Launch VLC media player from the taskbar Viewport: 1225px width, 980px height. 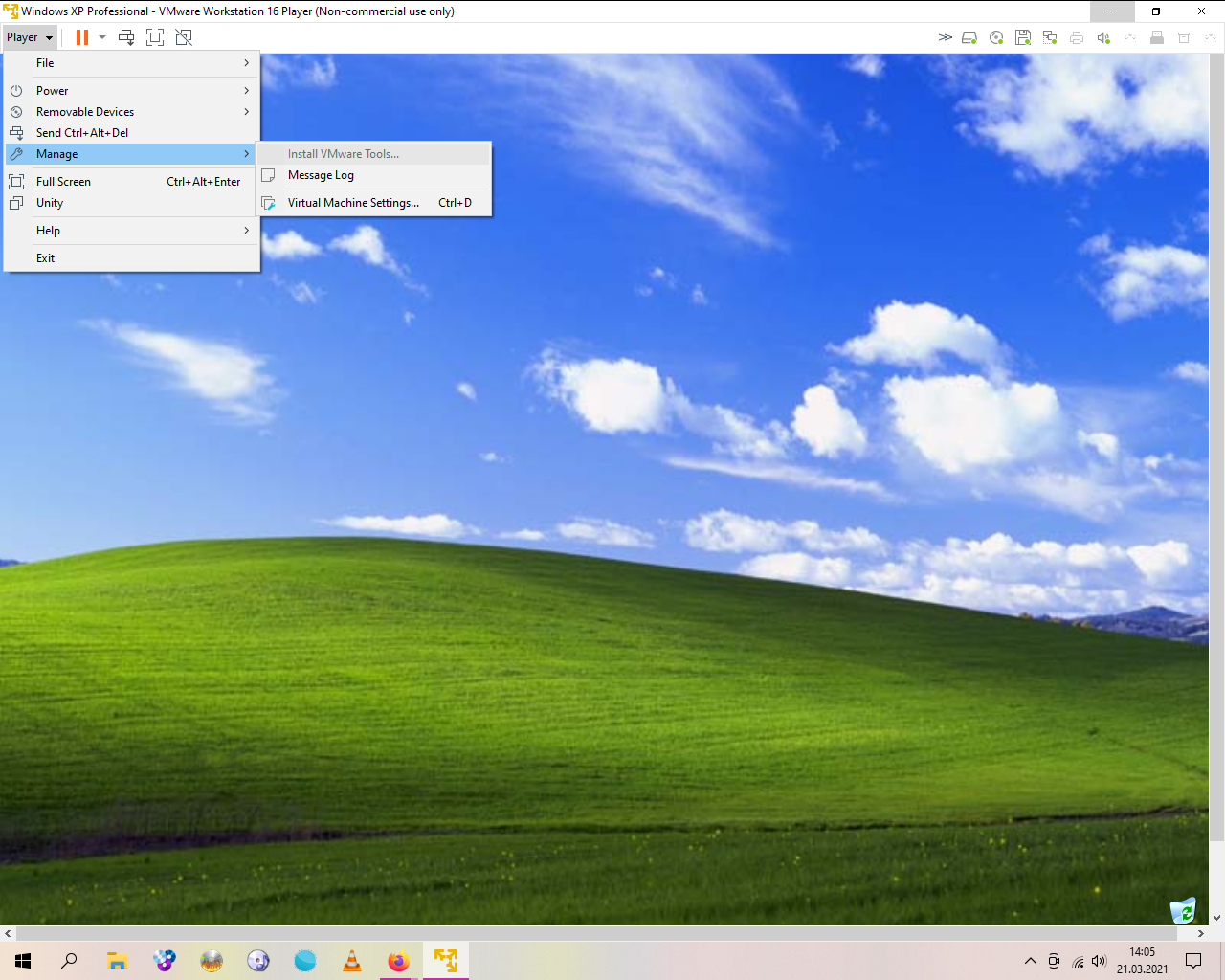click(x=352, y=961)
